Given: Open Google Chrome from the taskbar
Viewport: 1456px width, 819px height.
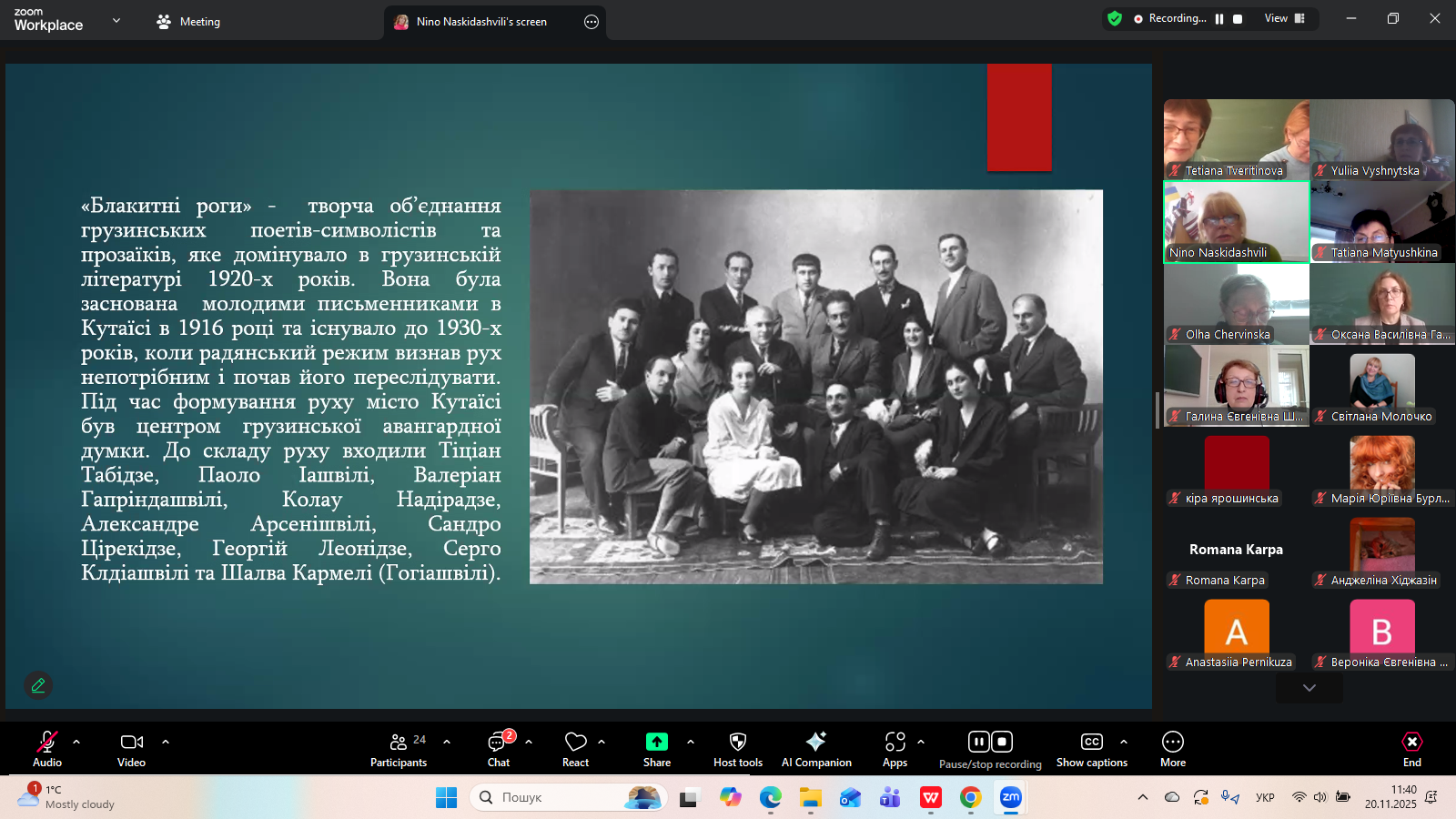Looking at the screenshot, I should point(970,798).
